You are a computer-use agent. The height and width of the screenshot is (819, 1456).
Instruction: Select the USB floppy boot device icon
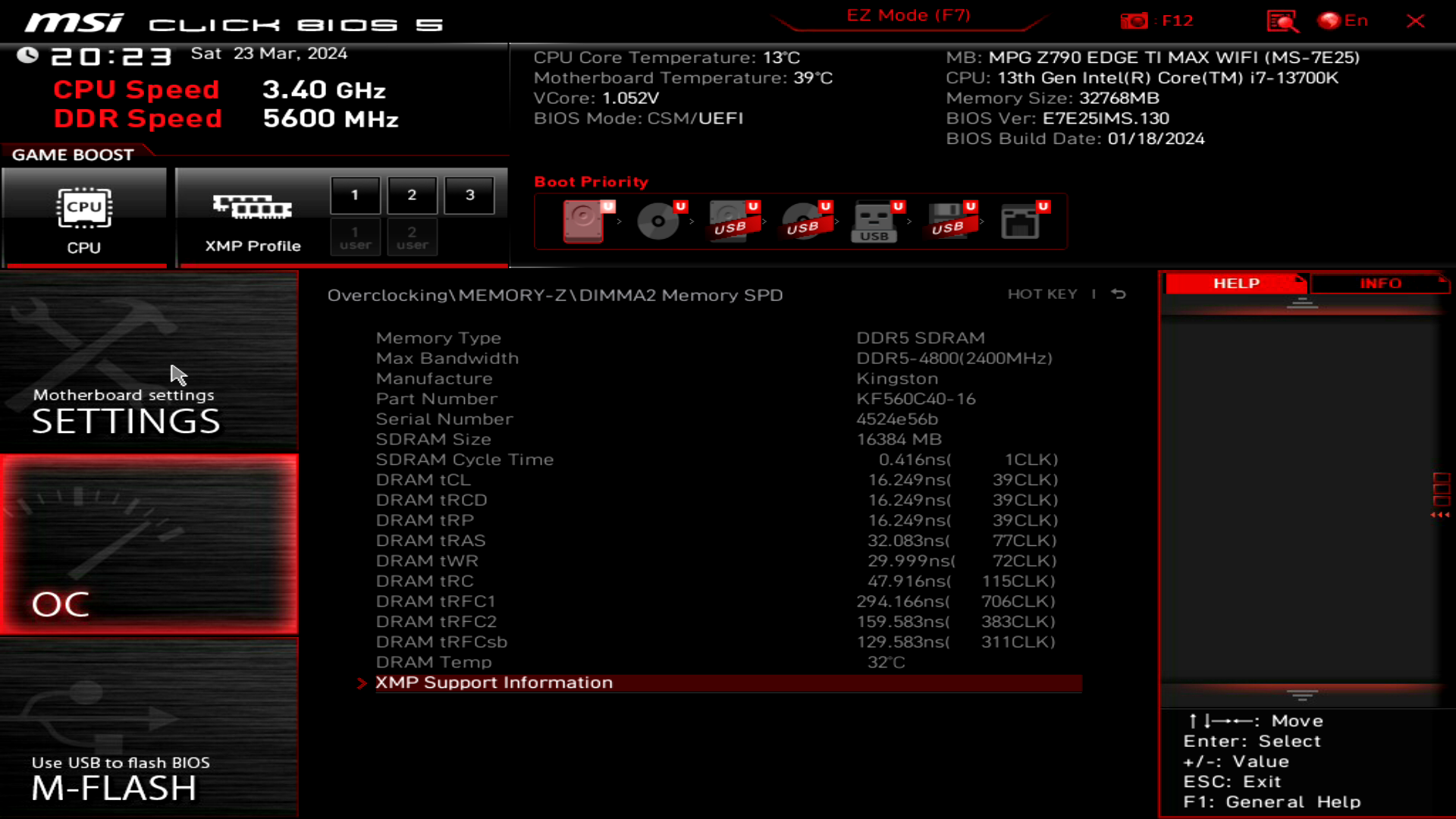(x=950, y=221)
